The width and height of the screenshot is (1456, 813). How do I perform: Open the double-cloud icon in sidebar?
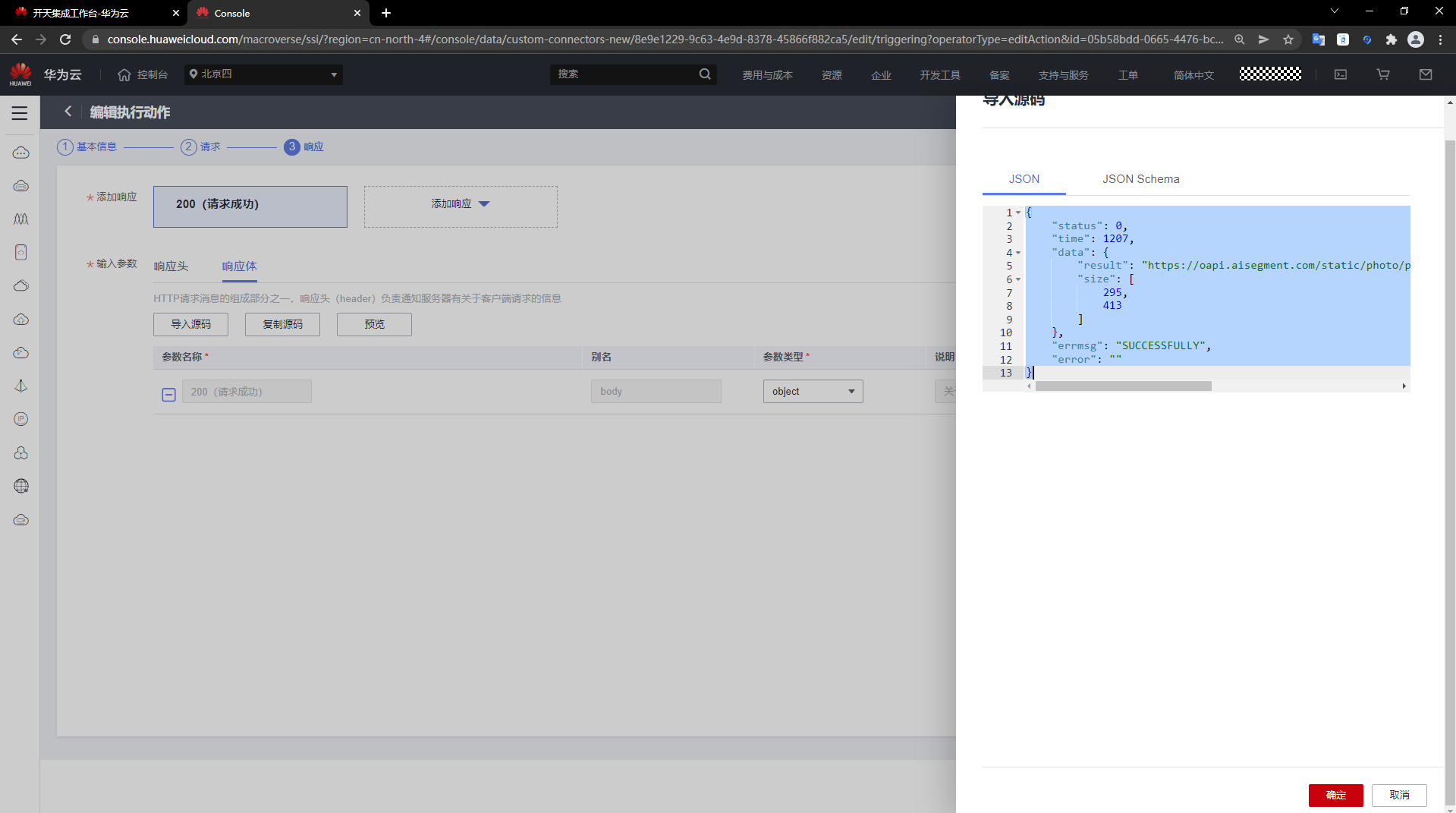(21, 286)
